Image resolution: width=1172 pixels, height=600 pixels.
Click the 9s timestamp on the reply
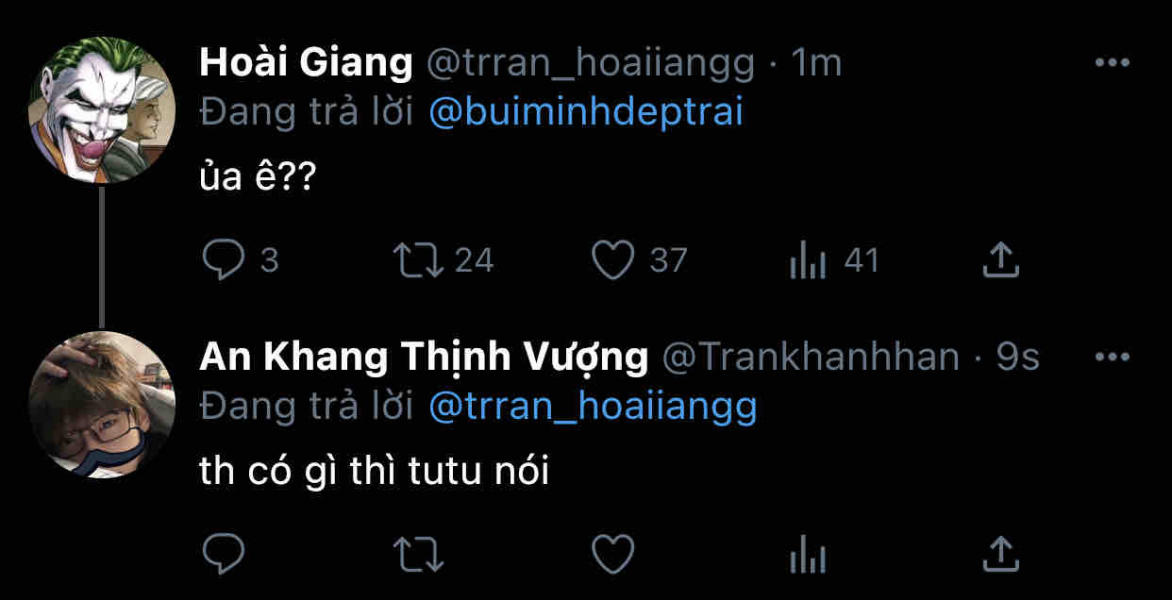1017,357
